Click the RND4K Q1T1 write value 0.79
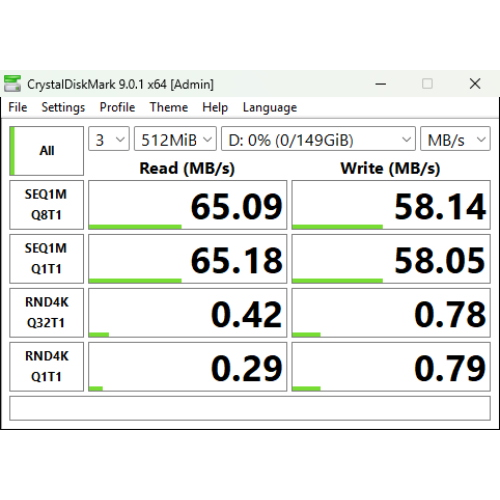Viewport: 500px width, 500px height. pyautogui.click(x=391, y=367)
